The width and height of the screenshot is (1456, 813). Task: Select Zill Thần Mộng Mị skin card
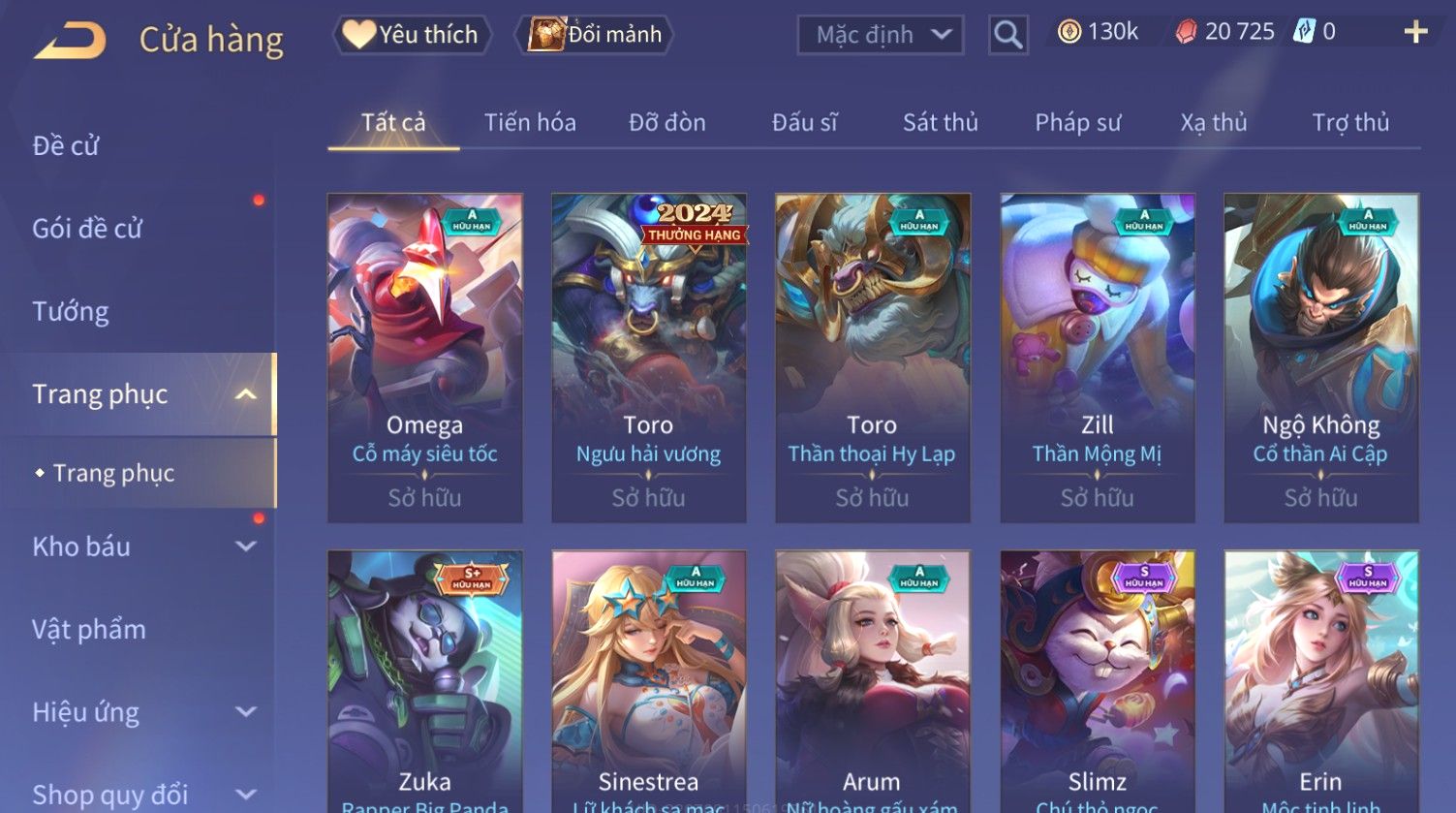(1097, 359)
